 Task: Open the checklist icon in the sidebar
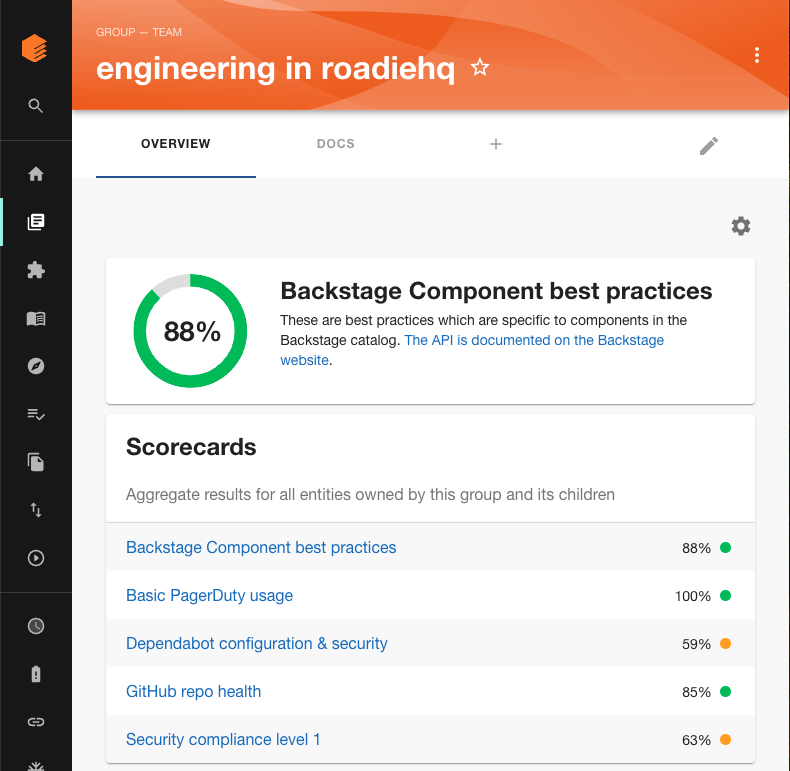tap(36, 414)
